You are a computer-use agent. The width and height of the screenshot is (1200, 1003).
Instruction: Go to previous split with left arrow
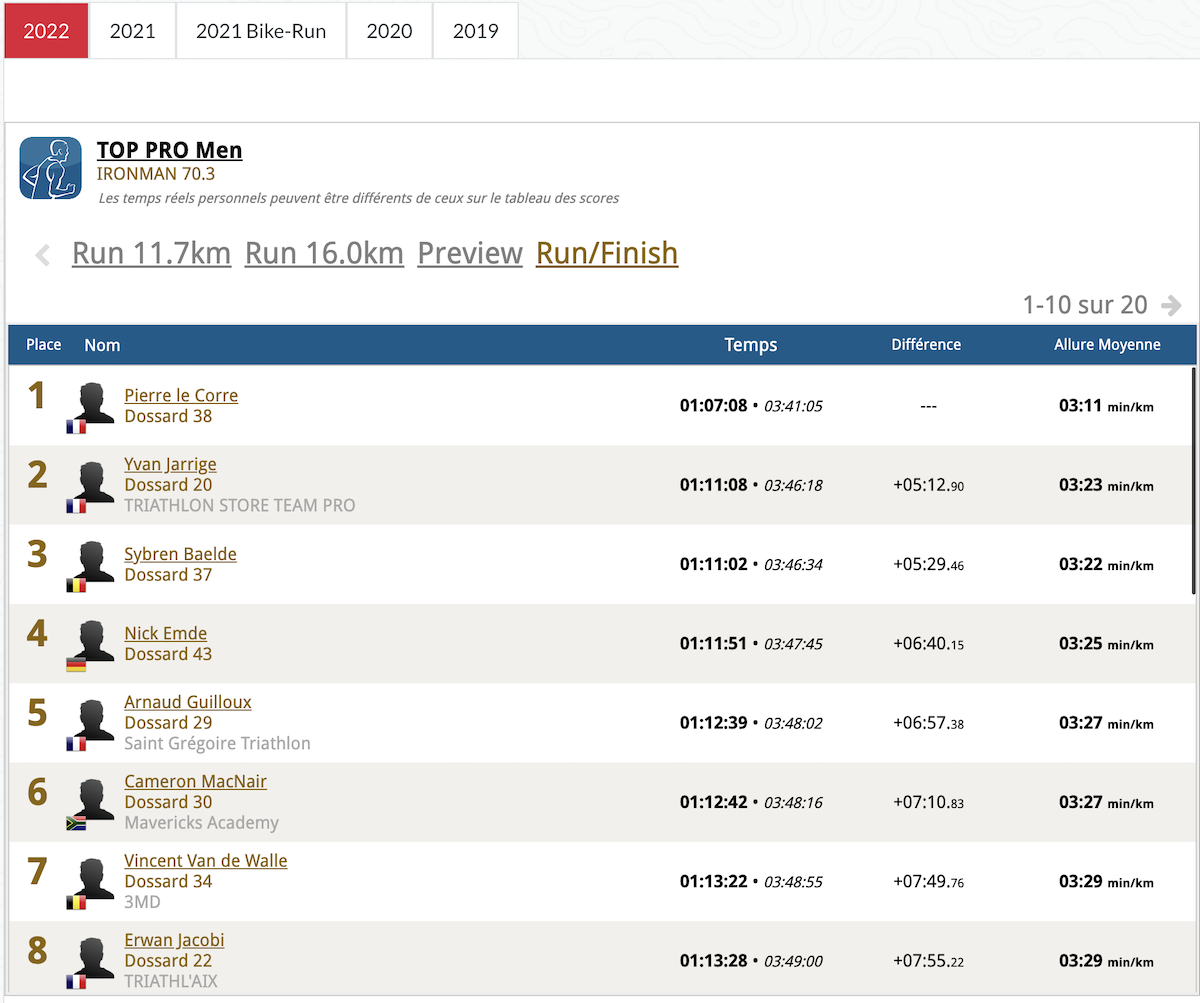pos(42,255)
